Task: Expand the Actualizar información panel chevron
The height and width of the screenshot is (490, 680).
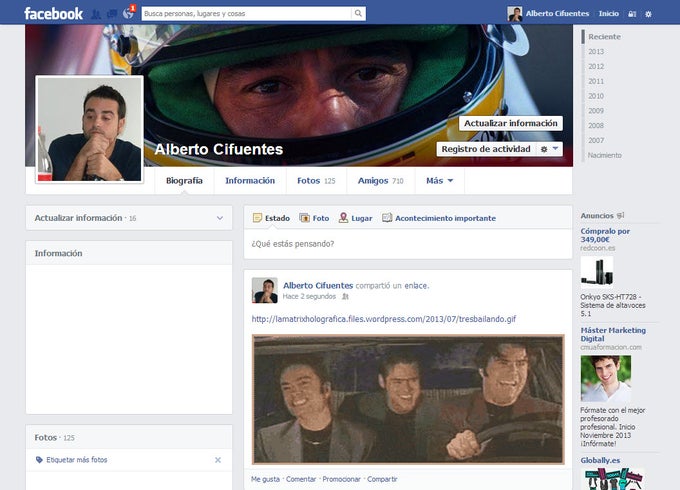Action: click(x=220, y=218)
